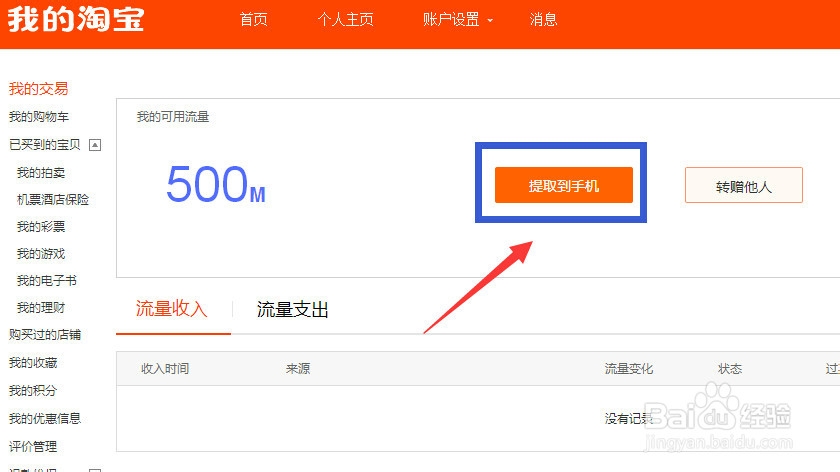Click the 状态 column header
Viewport: 840px width, 472px height.
730,369
